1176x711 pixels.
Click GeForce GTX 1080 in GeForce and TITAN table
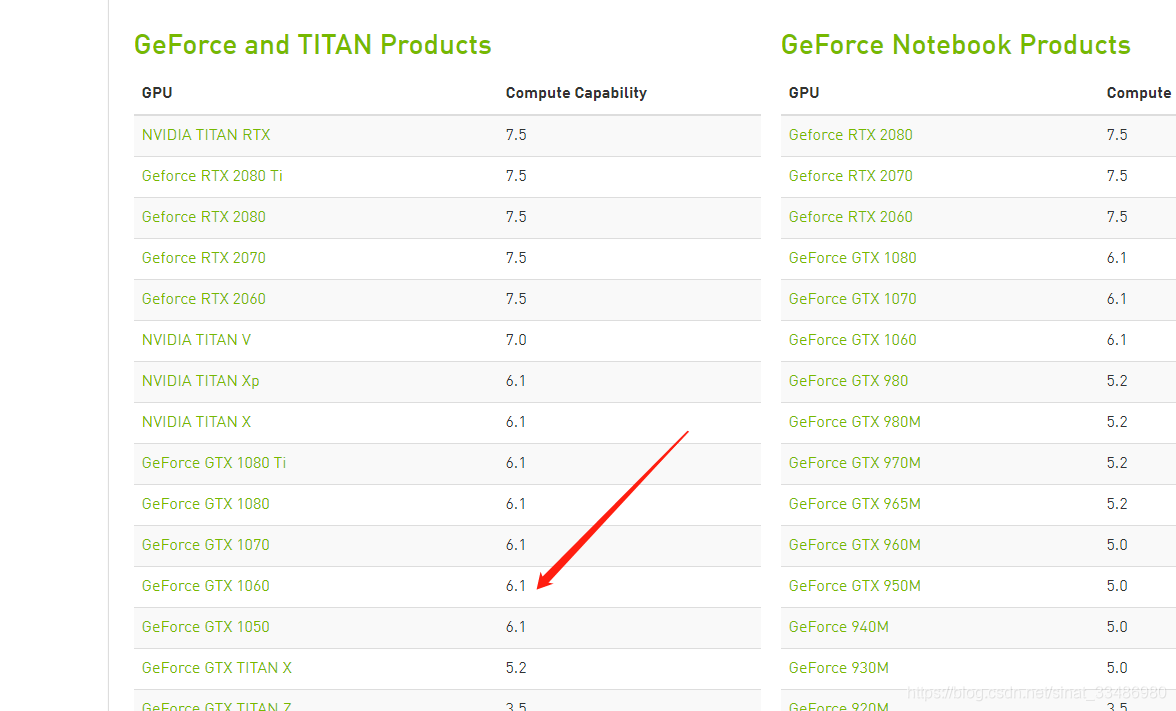click(x=206, y=504)
